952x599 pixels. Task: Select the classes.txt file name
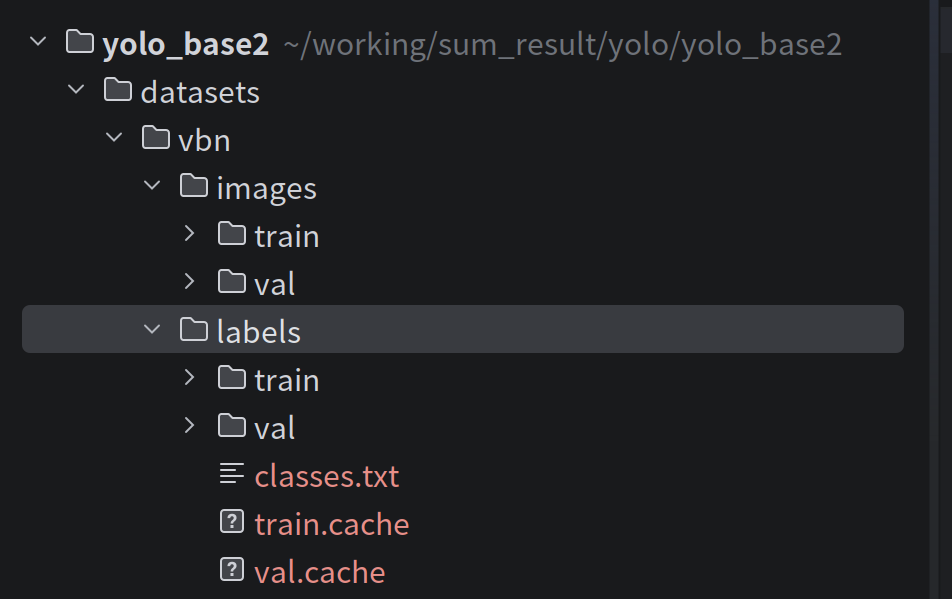[x=327, y=475]
